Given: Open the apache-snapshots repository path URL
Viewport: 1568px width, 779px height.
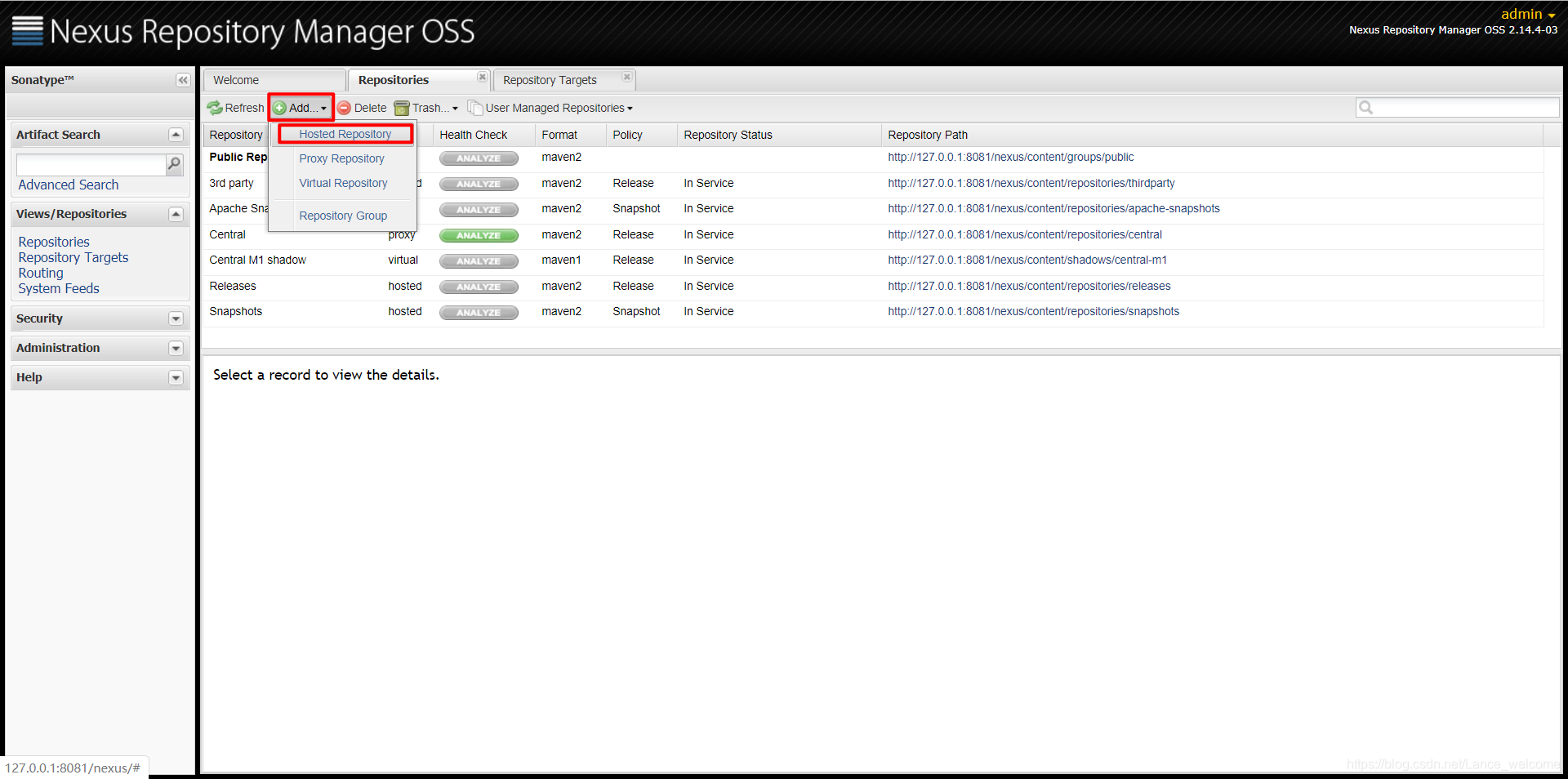Looking at the screenshot, I should (x=1053, y=208).
